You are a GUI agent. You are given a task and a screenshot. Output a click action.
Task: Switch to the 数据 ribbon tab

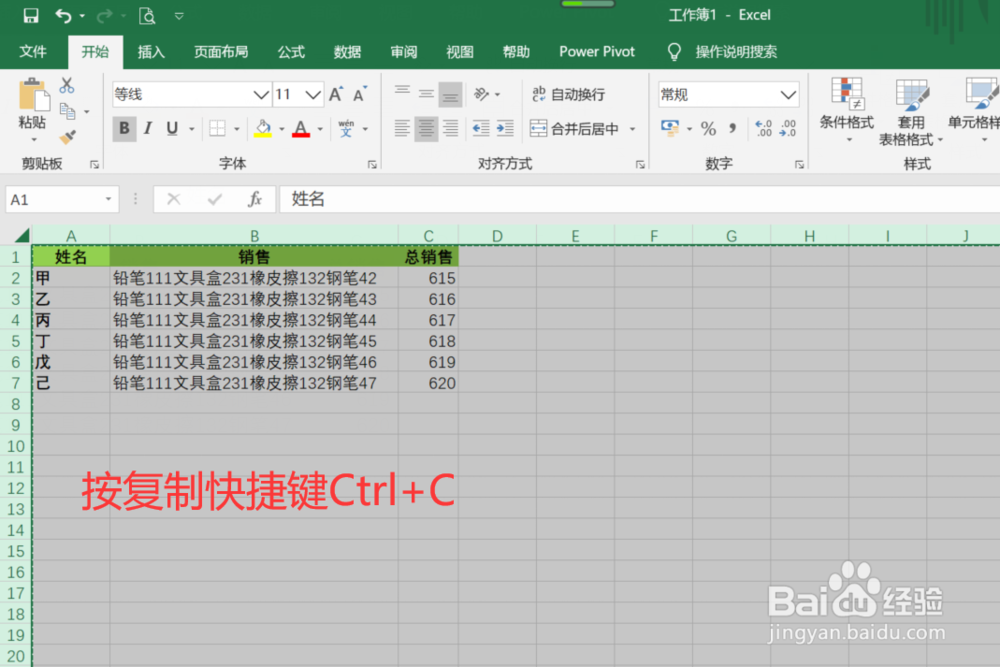click(347, 52)
